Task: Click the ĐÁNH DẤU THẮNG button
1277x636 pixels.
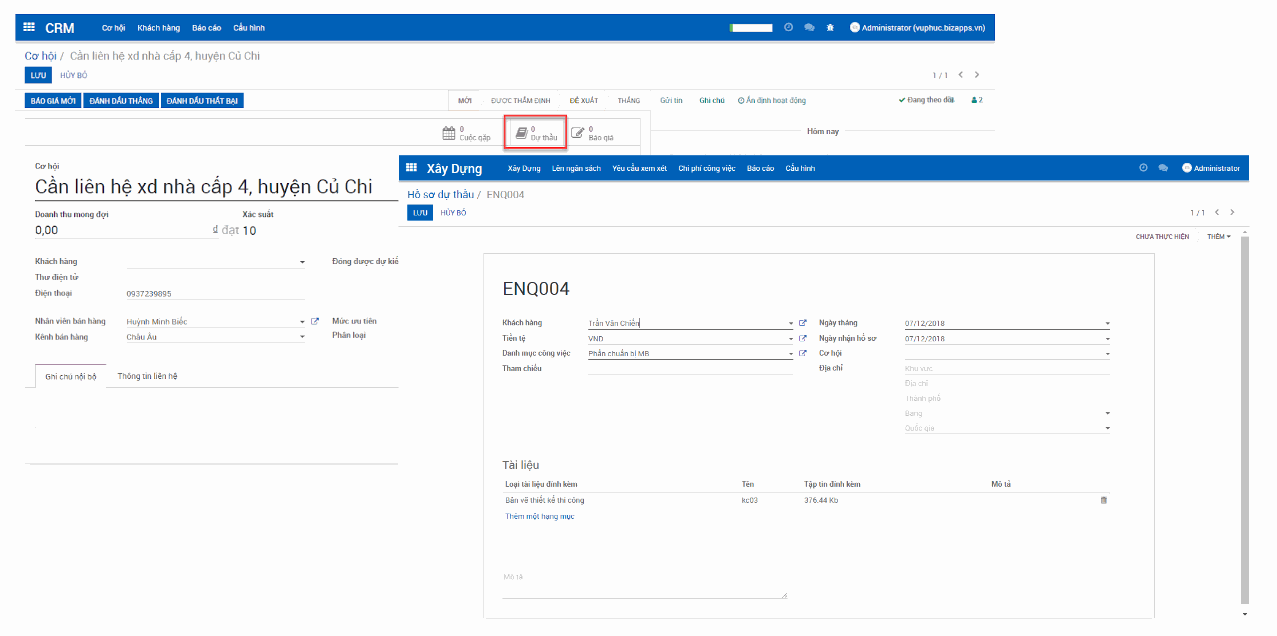Action: [x=120, y=99]
